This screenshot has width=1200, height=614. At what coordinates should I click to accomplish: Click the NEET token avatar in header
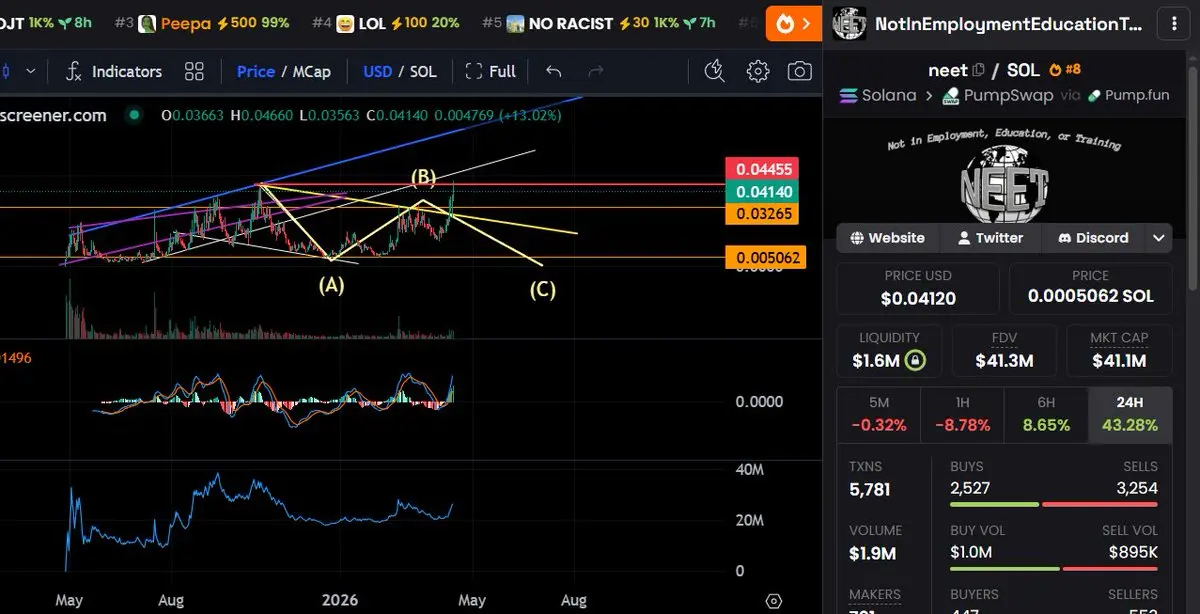[x=849, y=23]
